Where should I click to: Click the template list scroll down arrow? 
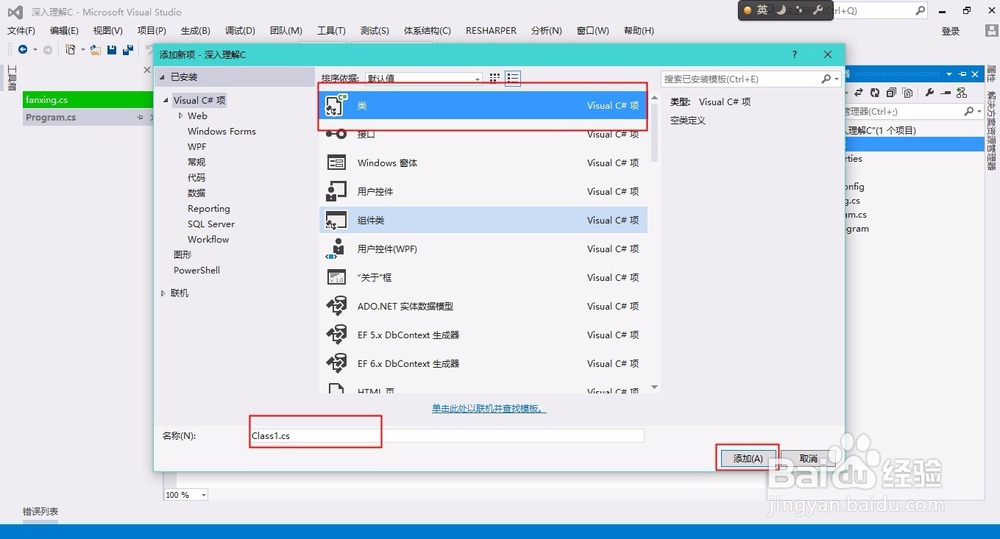pos(654,387)
